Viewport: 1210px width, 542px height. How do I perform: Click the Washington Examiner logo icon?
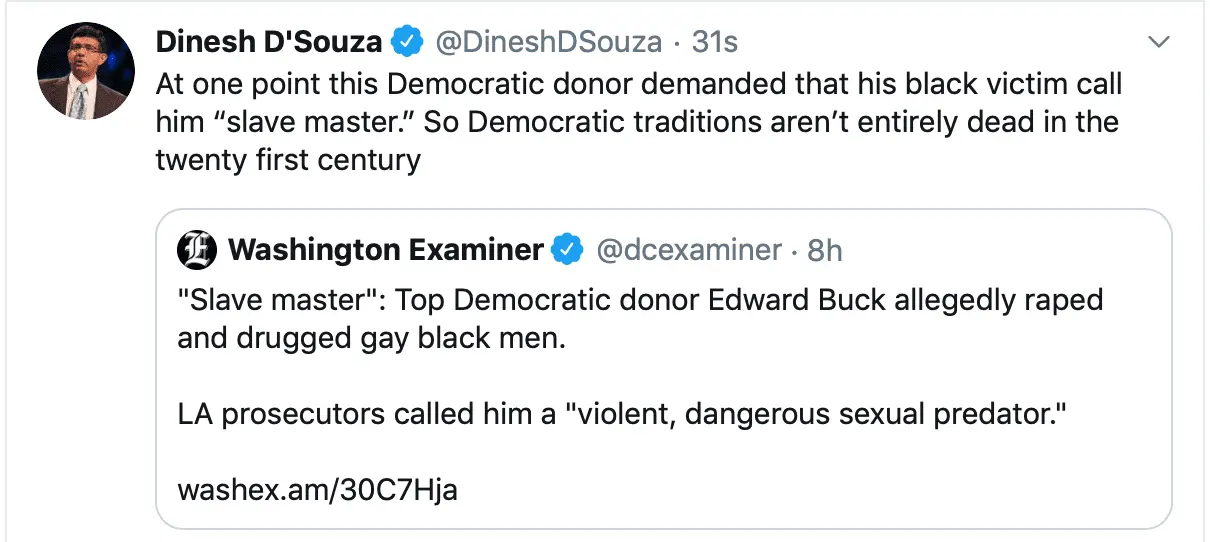197,250
